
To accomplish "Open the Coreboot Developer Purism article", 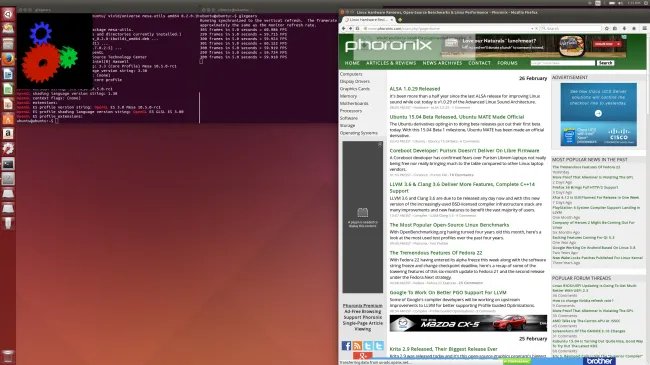I will (464, 151).
